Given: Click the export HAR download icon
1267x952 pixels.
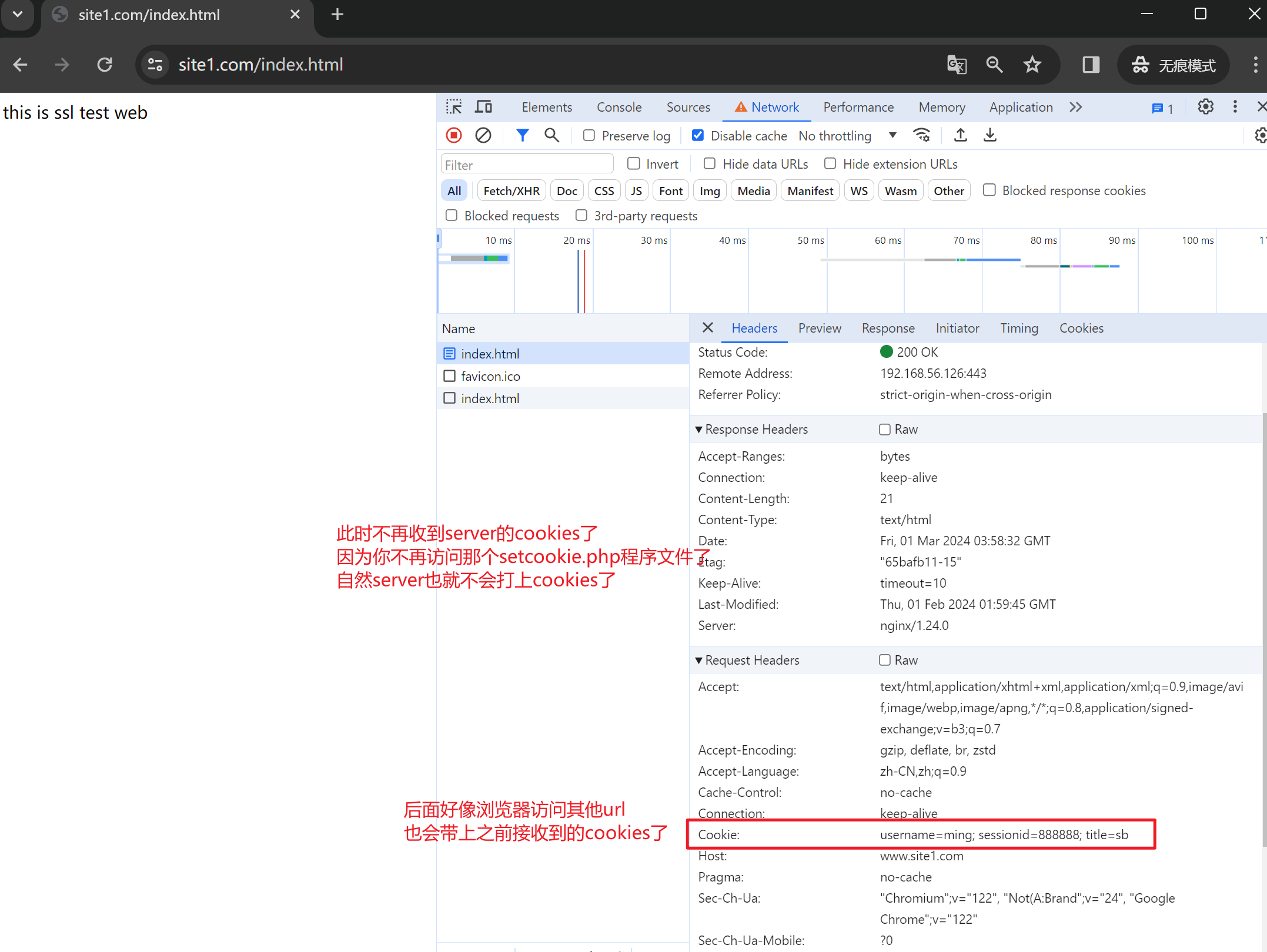Looking at the screenshot, I should [x=990, y=136].
